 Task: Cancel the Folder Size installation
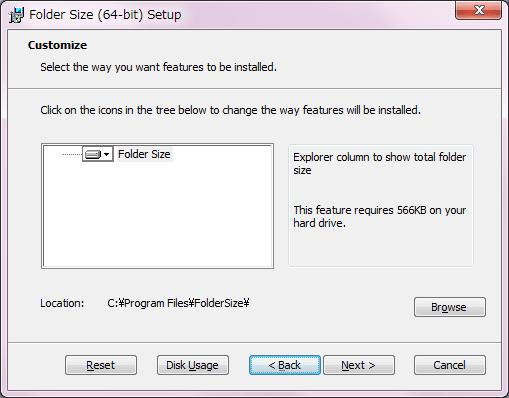point(450,365)
